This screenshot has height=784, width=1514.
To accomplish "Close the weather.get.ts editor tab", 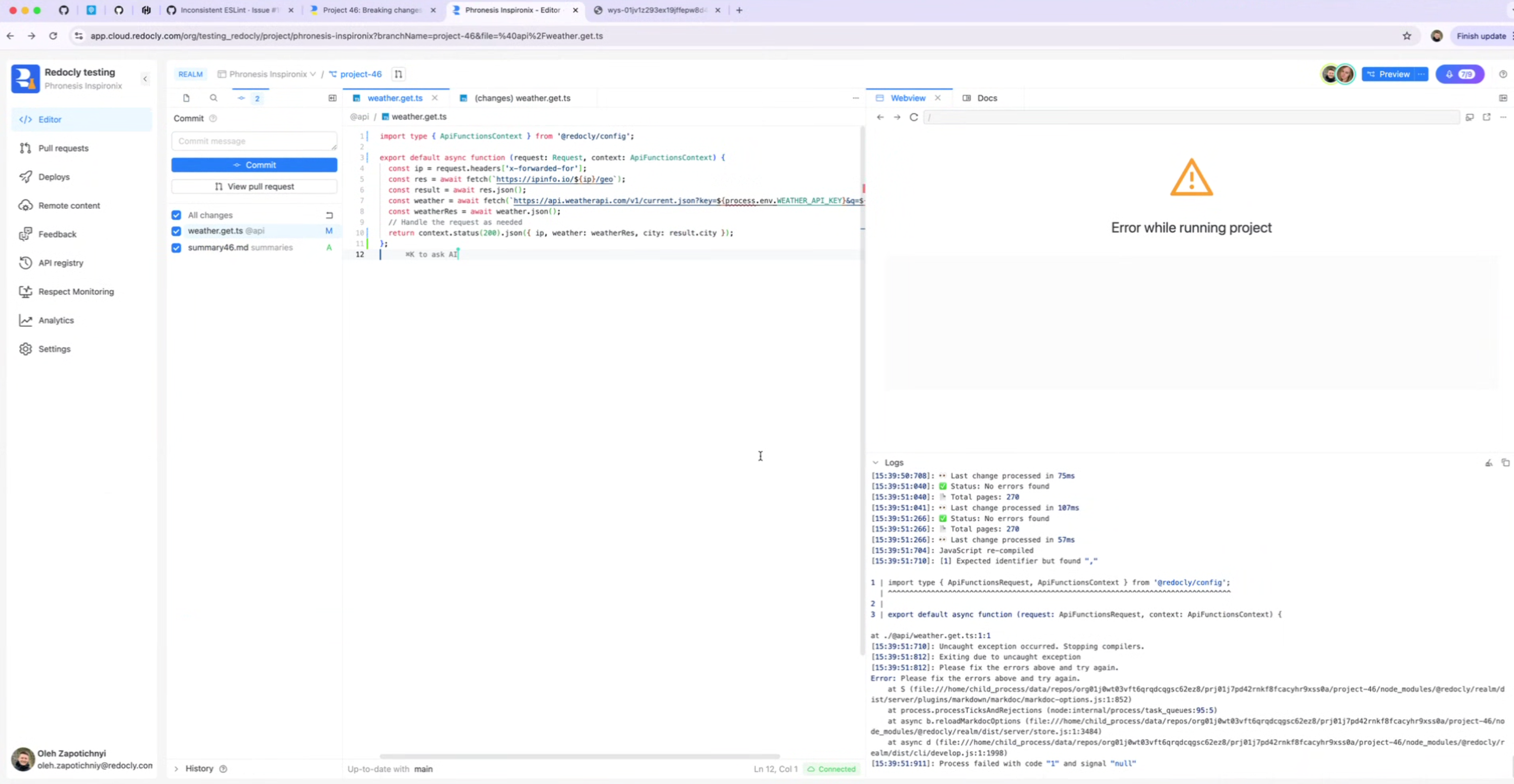I will coord(435,98).
